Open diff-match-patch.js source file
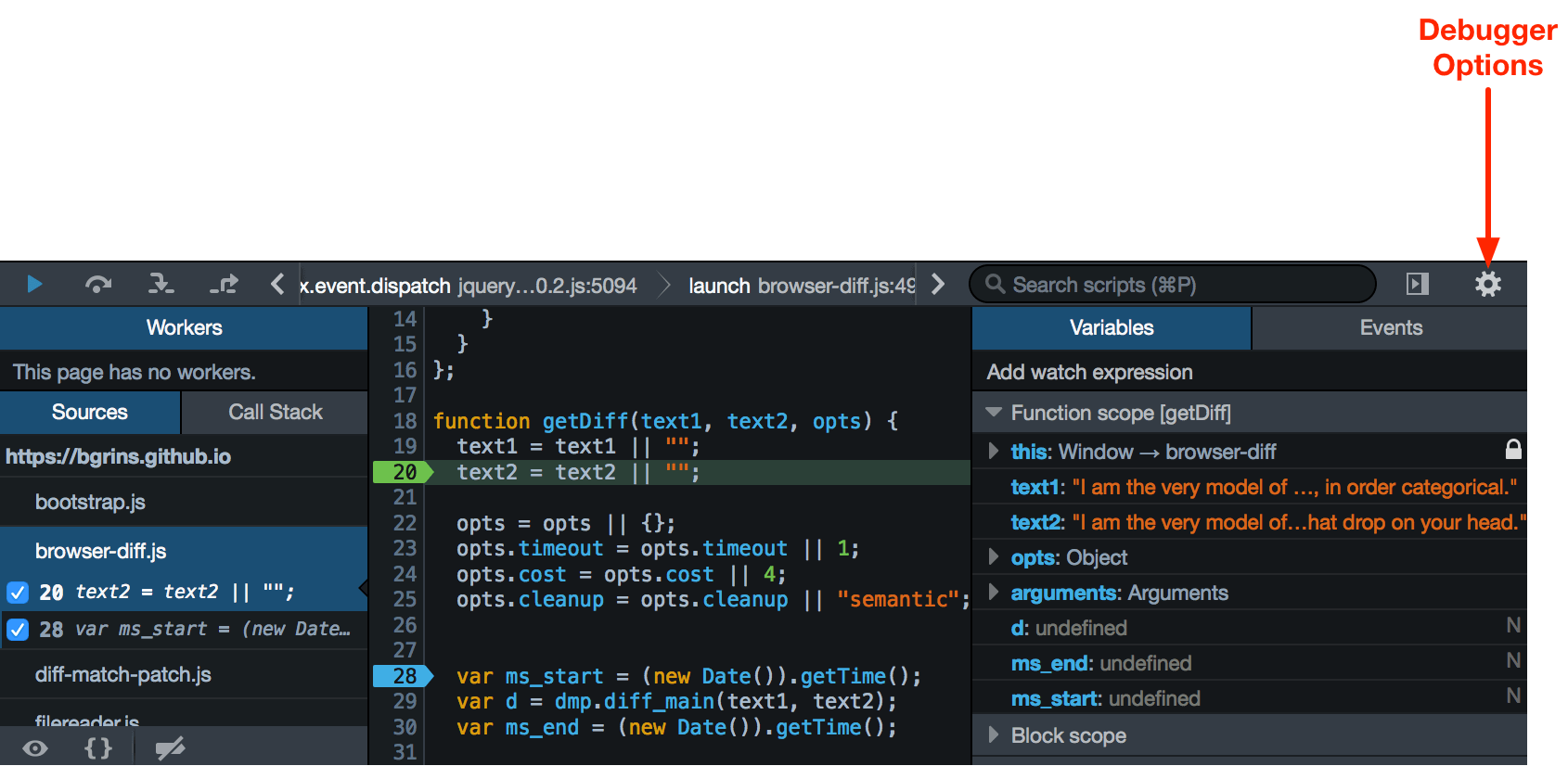 click(x=123, y=674)
